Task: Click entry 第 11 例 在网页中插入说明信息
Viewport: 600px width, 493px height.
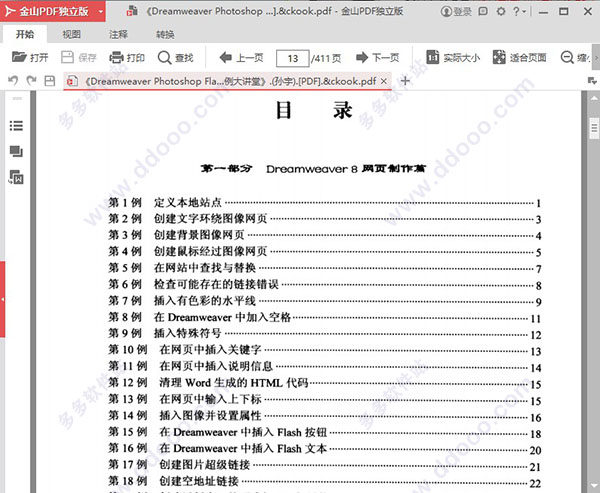Action: click(324, 366)
